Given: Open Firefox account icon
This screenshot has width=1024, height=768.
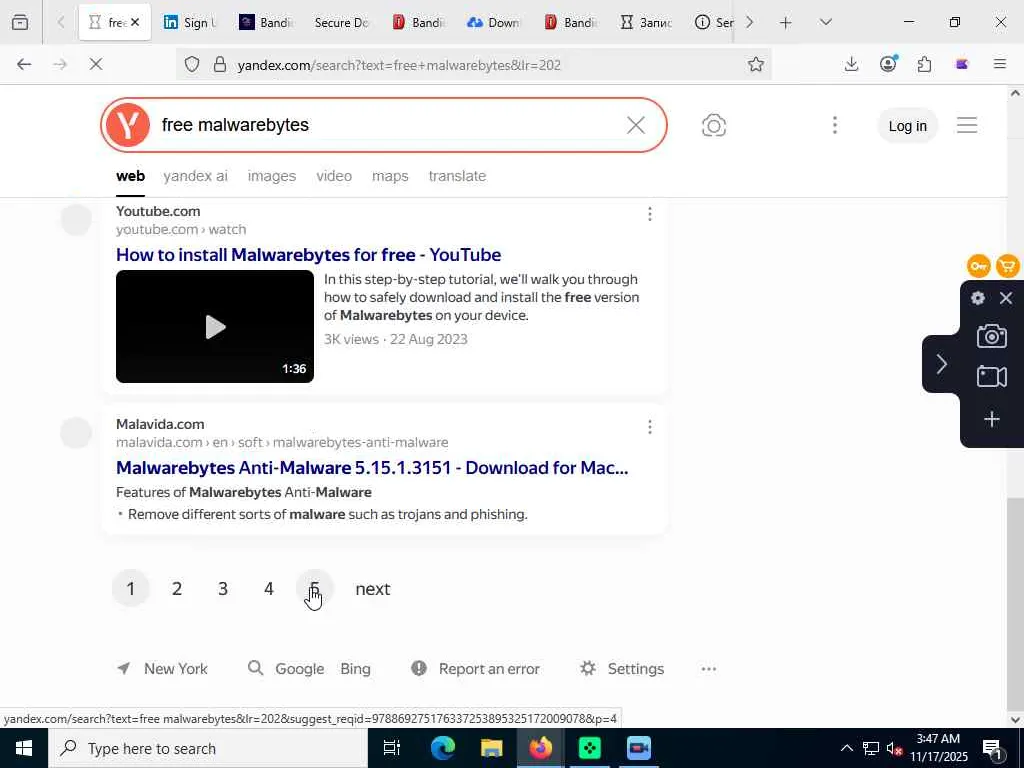Looking at the screenshot, I should (888, 64).
